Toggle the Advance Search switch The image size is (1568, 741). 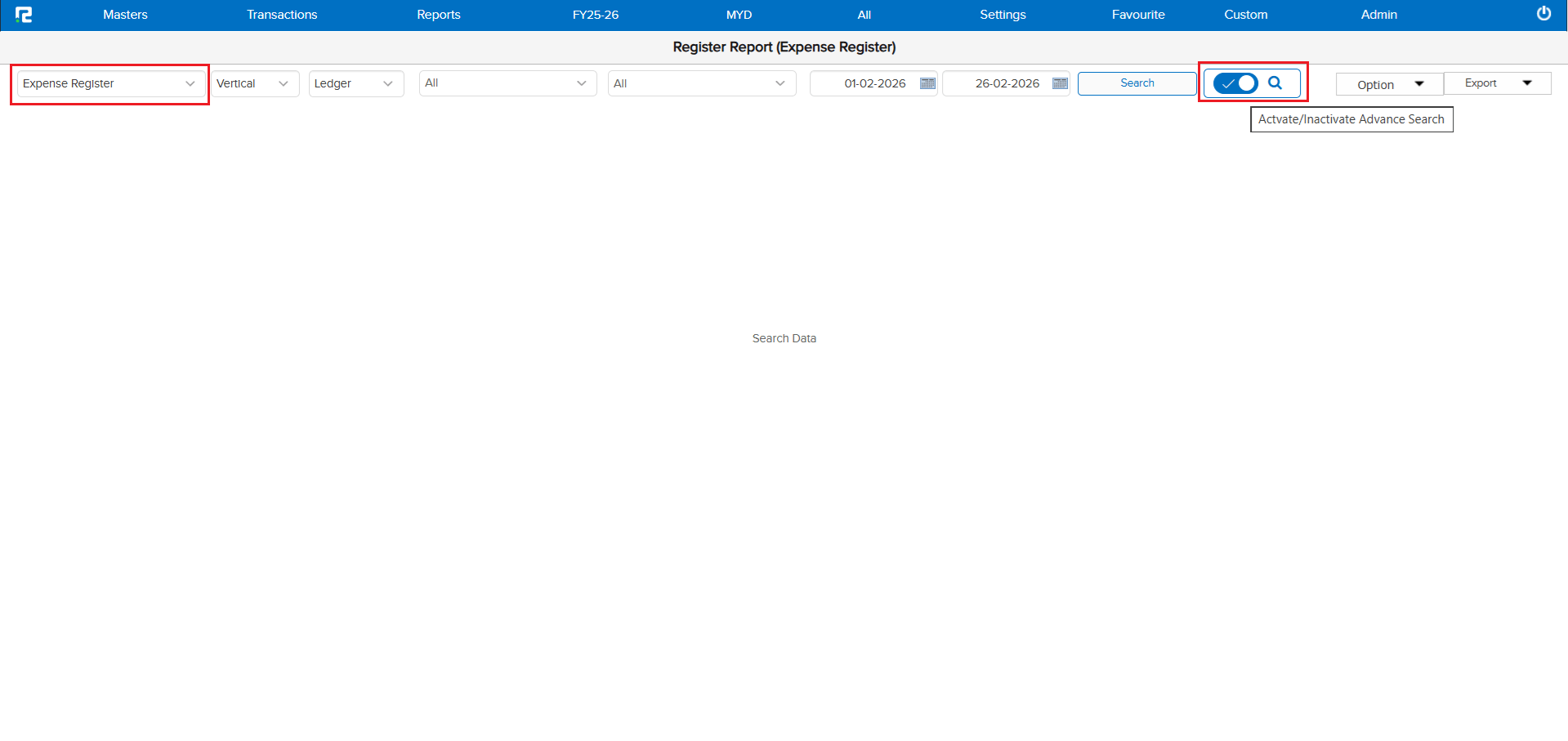[x=1235, y=83]
